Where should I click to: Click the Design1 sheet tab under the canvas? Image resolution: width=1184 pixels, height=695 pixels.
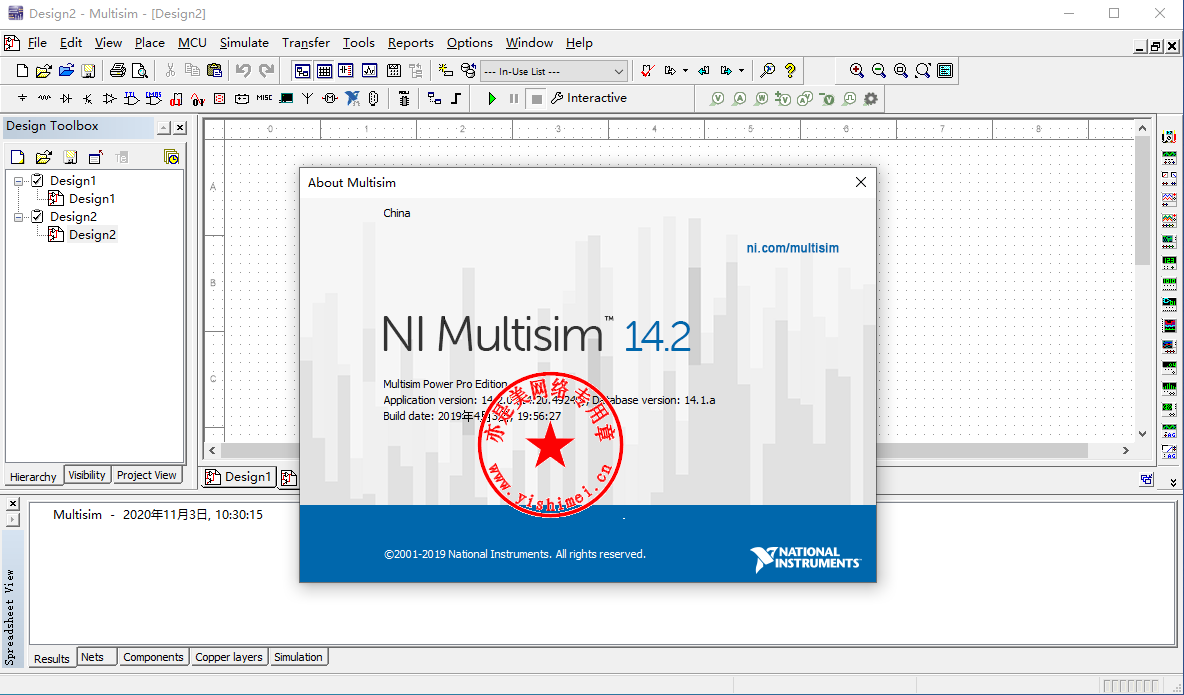tap(239, 477)
